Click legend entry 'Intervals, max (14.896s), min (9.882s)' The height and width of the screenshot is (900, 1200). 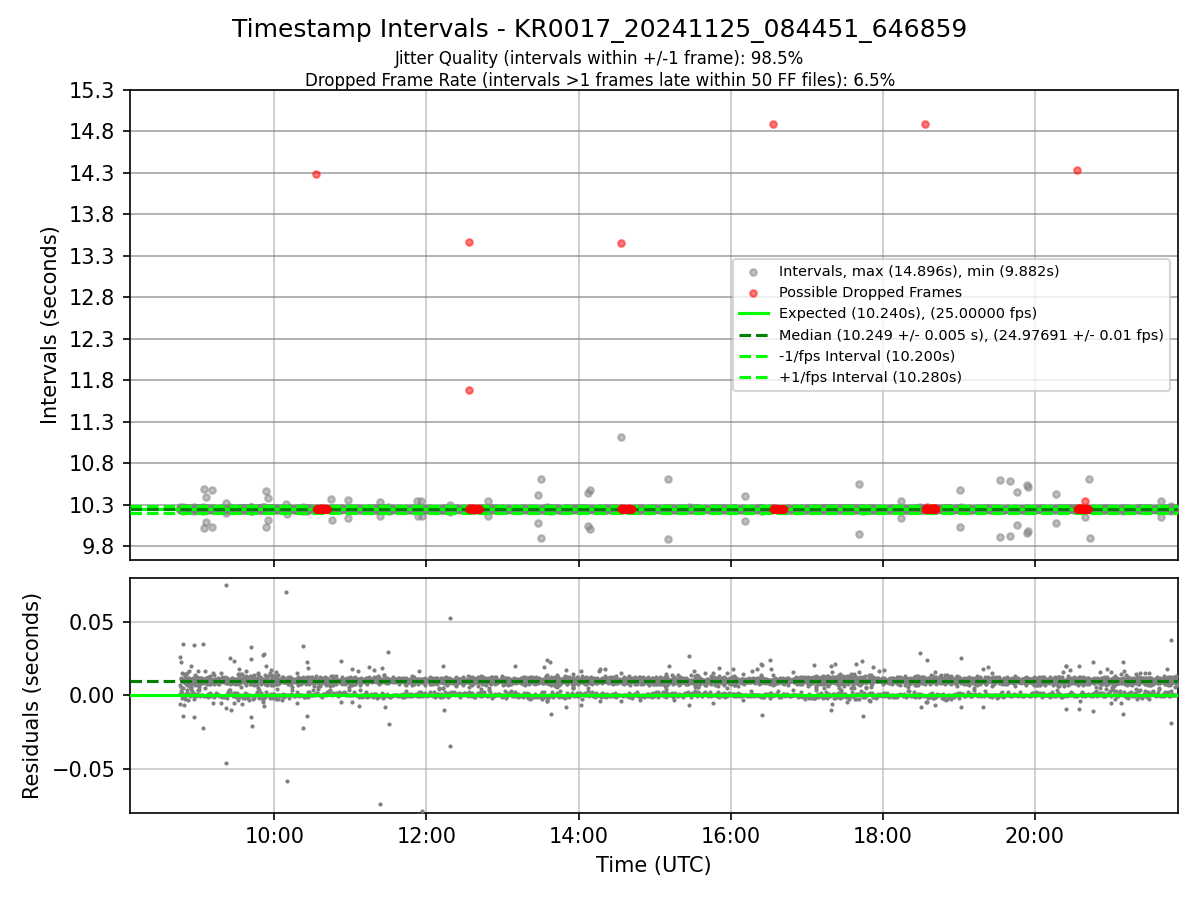click(918, 271)
